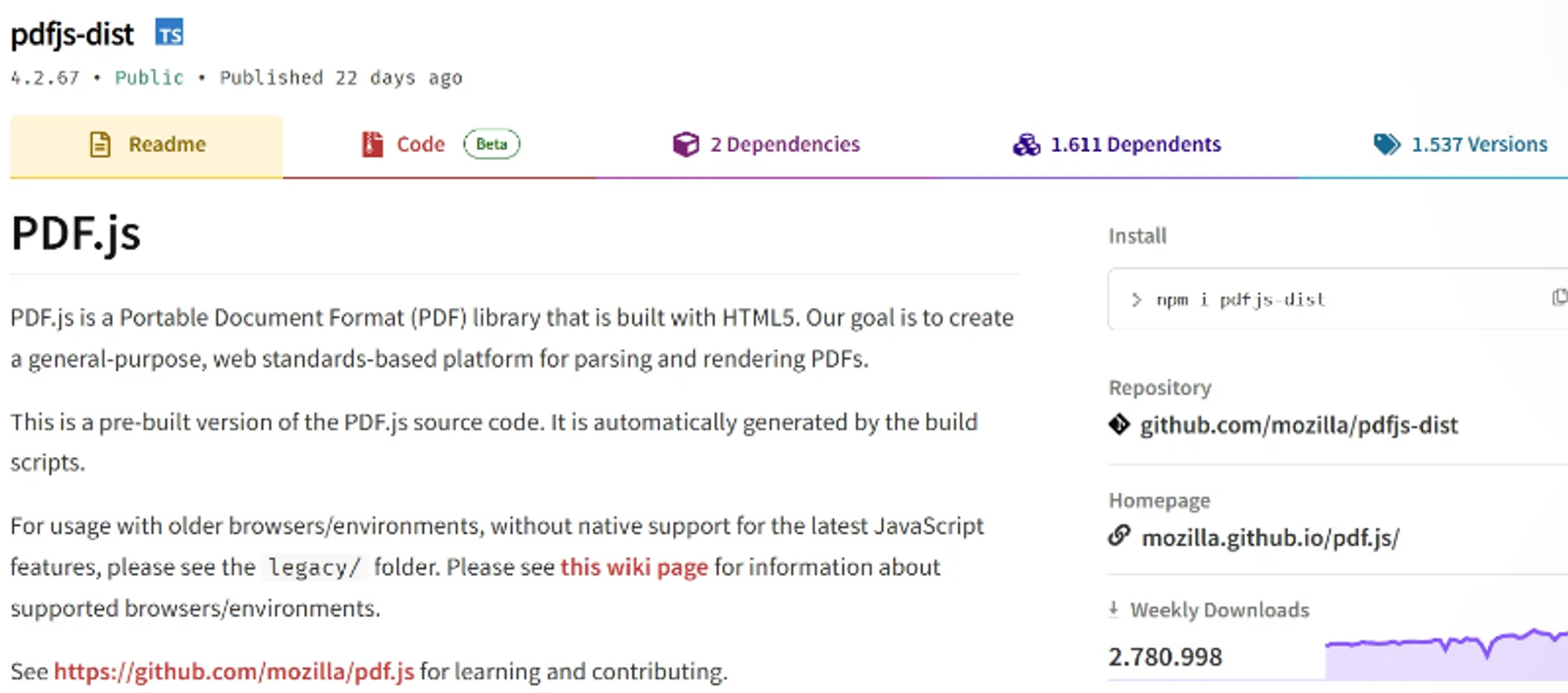Click 'Published 22 days ago' text
This screenshot has height=693, width=1568.
[x=341, y=78]
